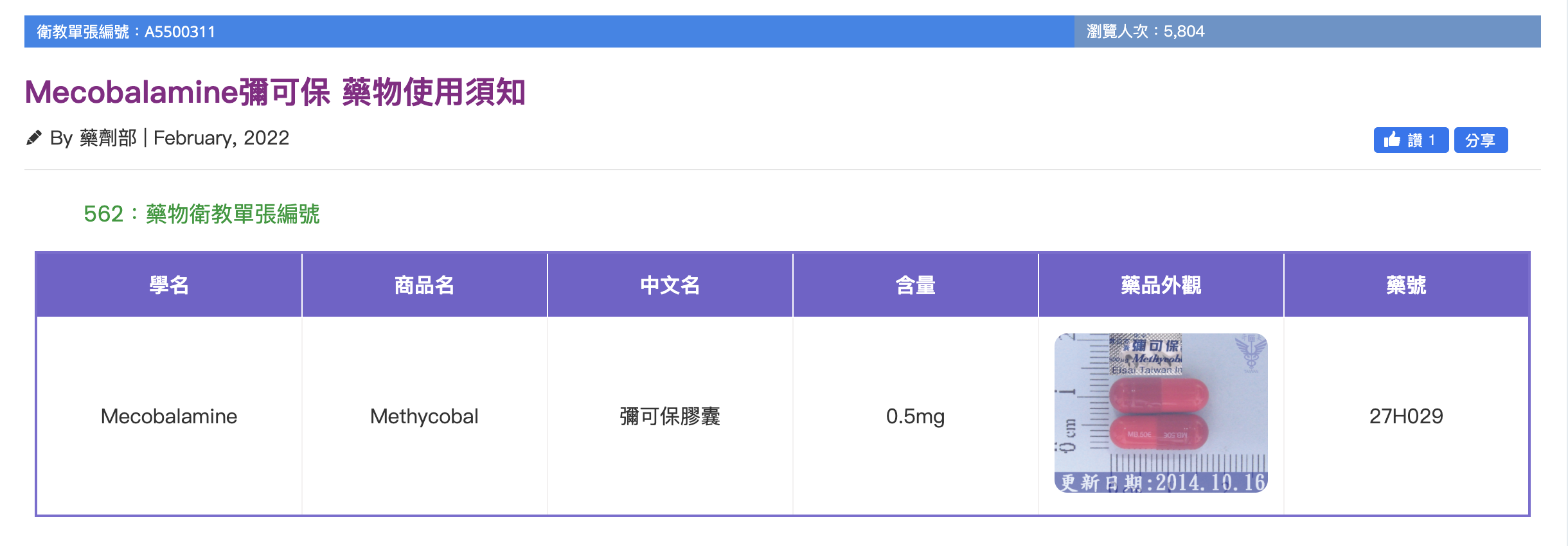
Task: Click the 學名 column header
Action: click(x=169, y=285)
